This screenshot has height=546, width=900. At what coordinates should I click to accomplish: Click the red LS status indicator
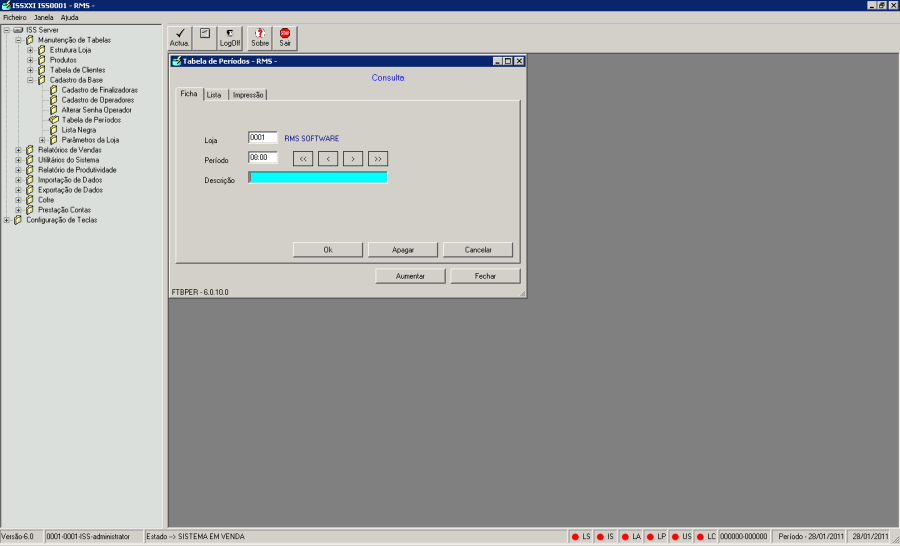575,537
